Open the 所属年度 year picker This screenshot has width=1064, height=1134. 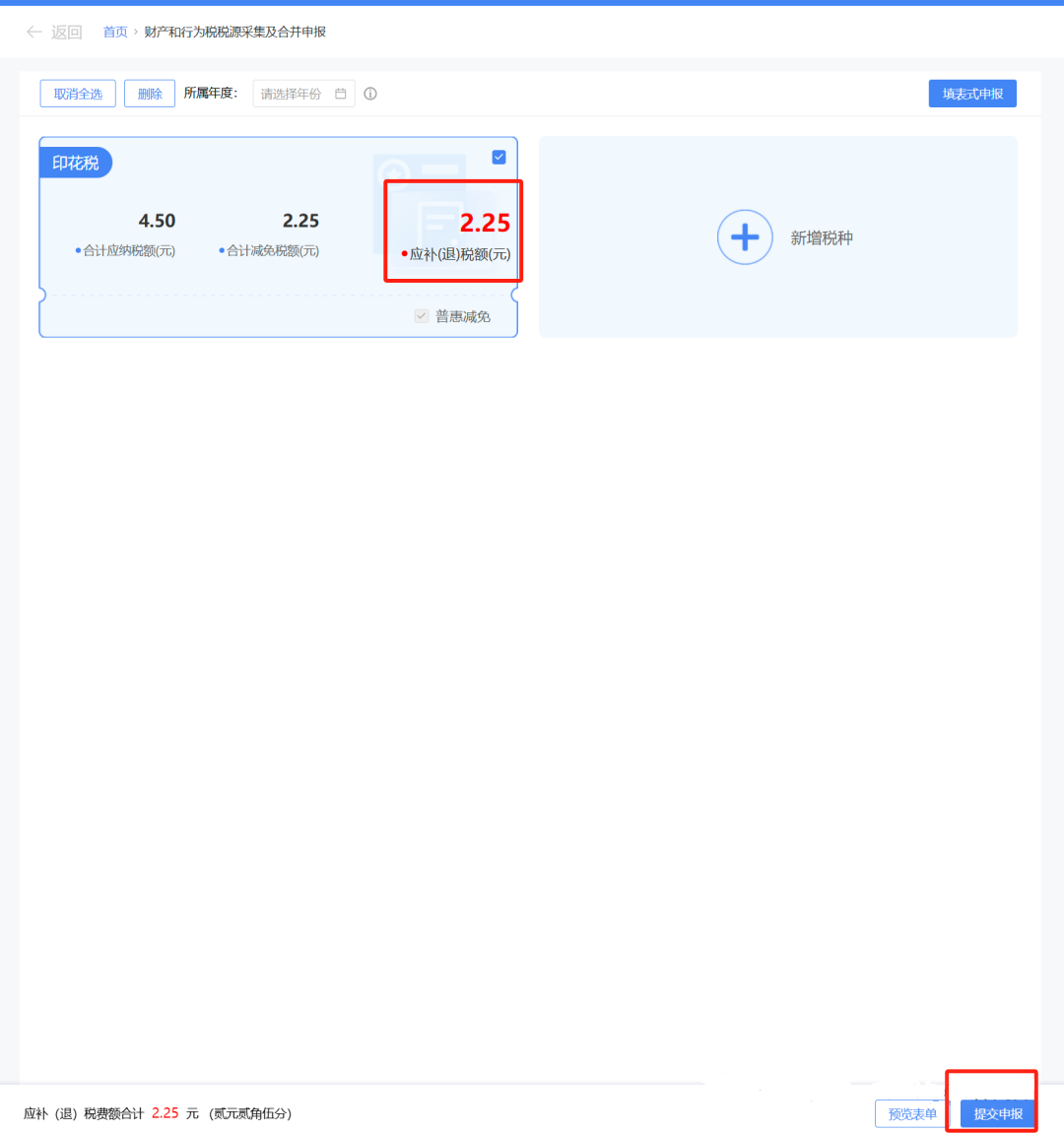[294, 94]
